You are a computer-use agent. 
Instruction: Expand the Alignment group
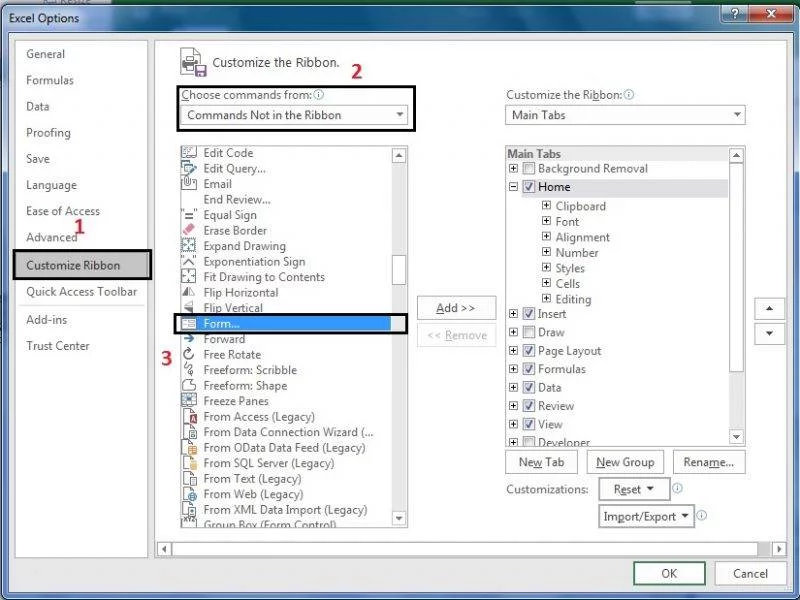click(546, 236)
